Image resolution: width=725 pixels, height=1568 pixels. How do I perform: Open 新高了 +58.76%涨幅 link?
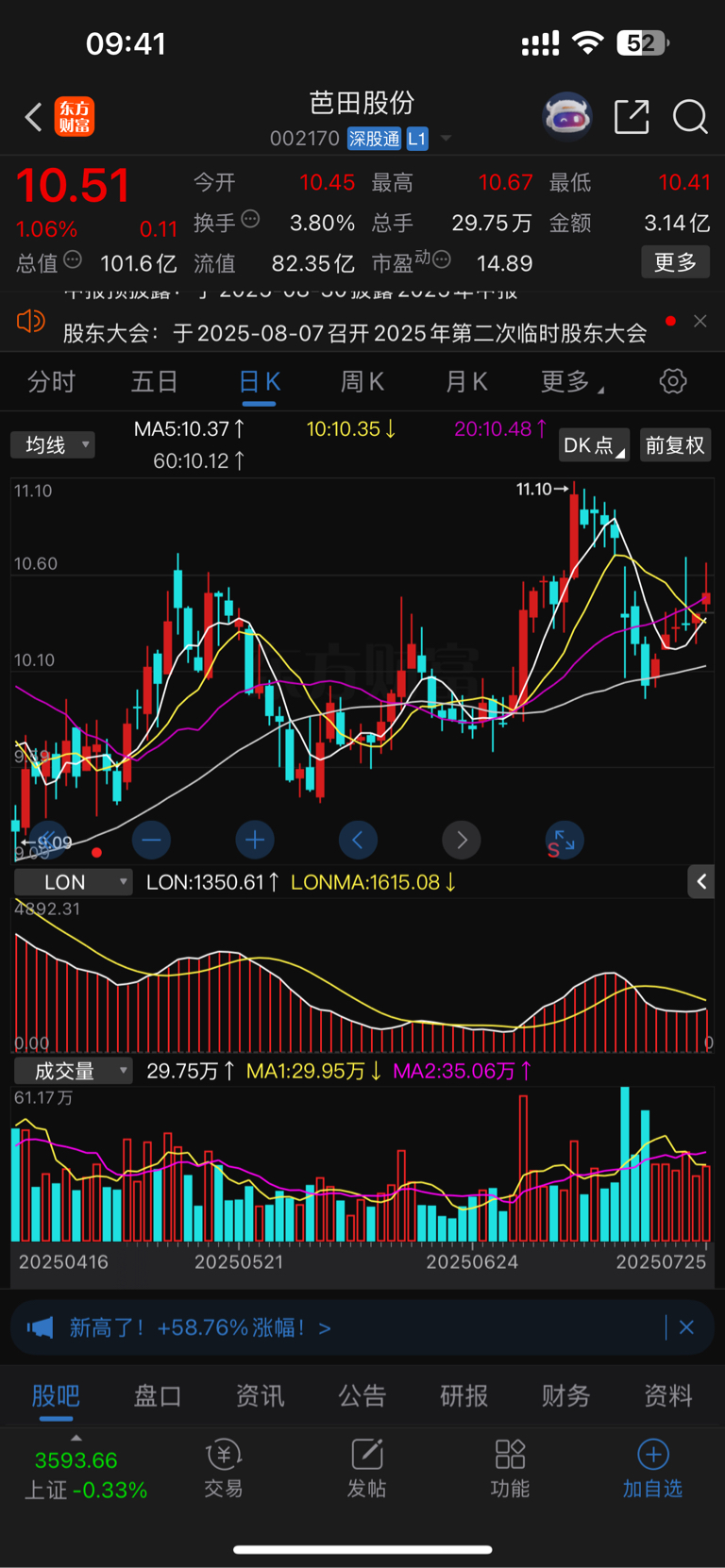[200, 1327]
